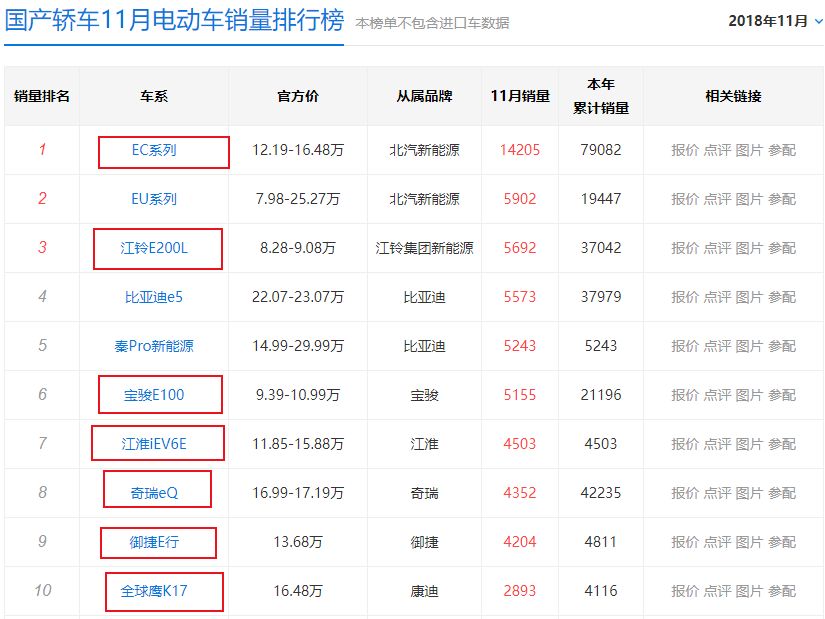The height and width of the screenshot is (619, 825).
Task: Click 点评 in the 江铃E200L row
Action: coord(717,248)
